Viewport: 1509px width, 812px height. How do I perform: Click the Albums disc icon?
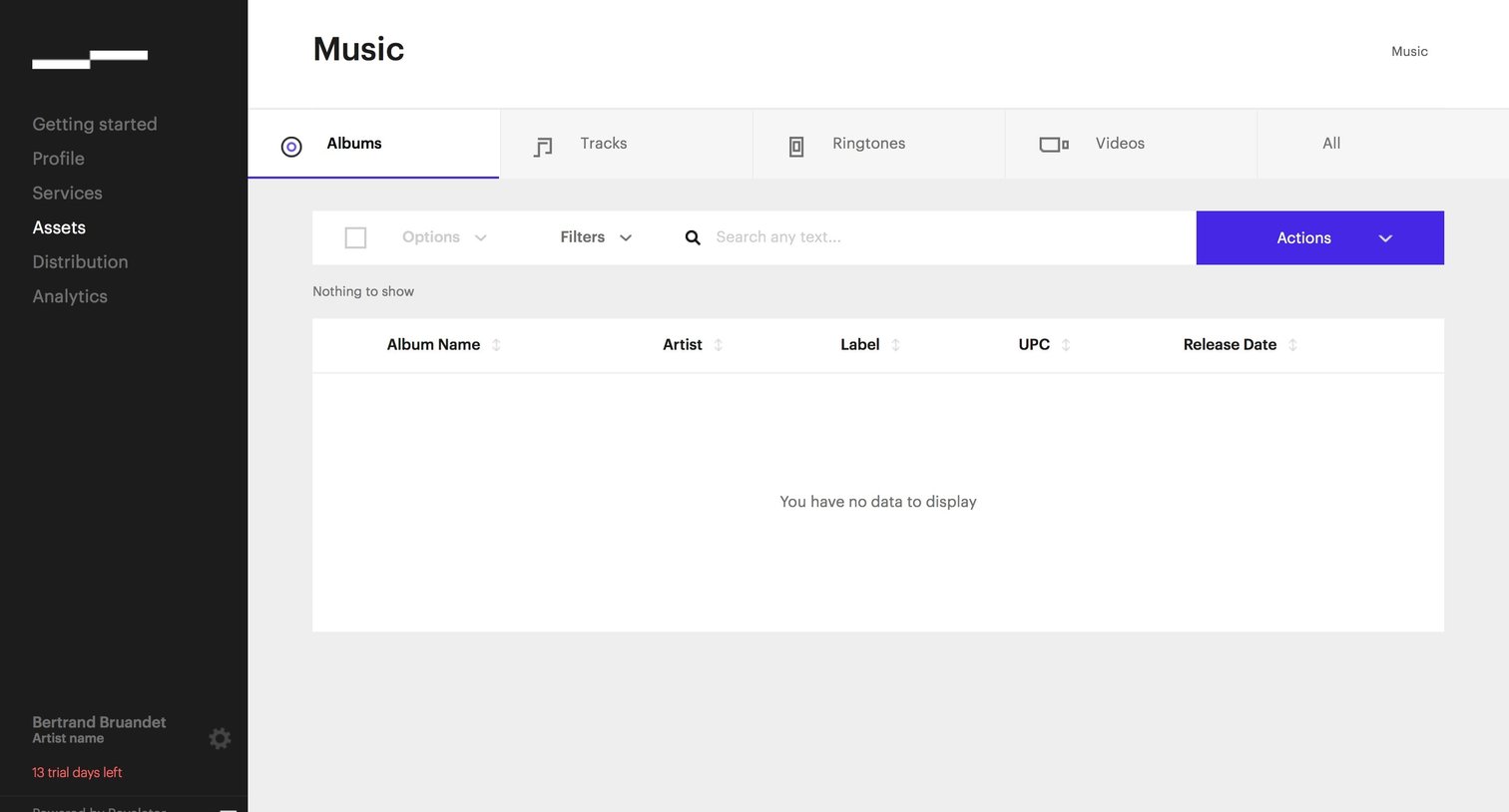[291, 147]
